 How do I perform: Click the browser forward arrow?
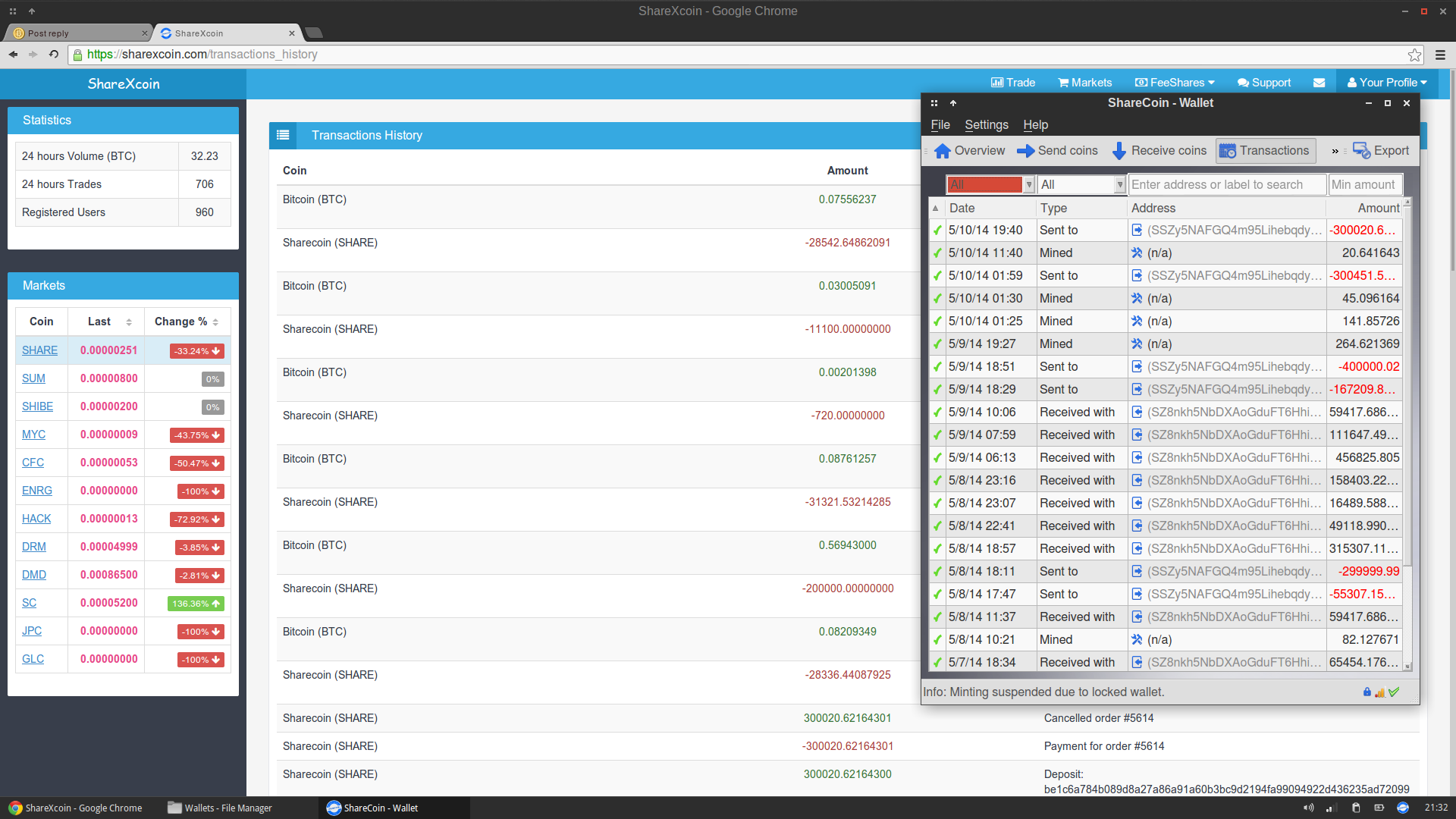click(33, 55)
